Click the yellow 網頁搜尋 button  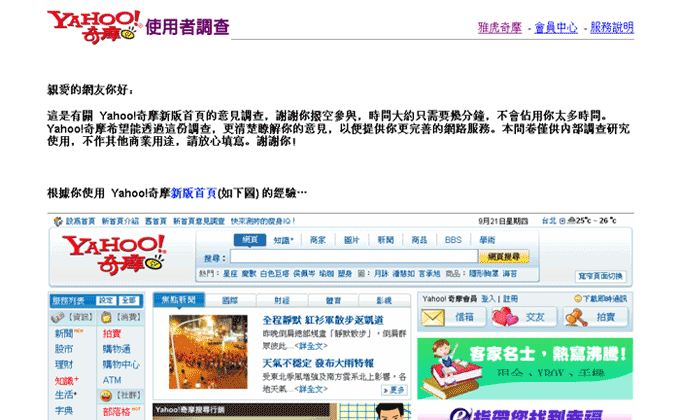click(504, 257)
